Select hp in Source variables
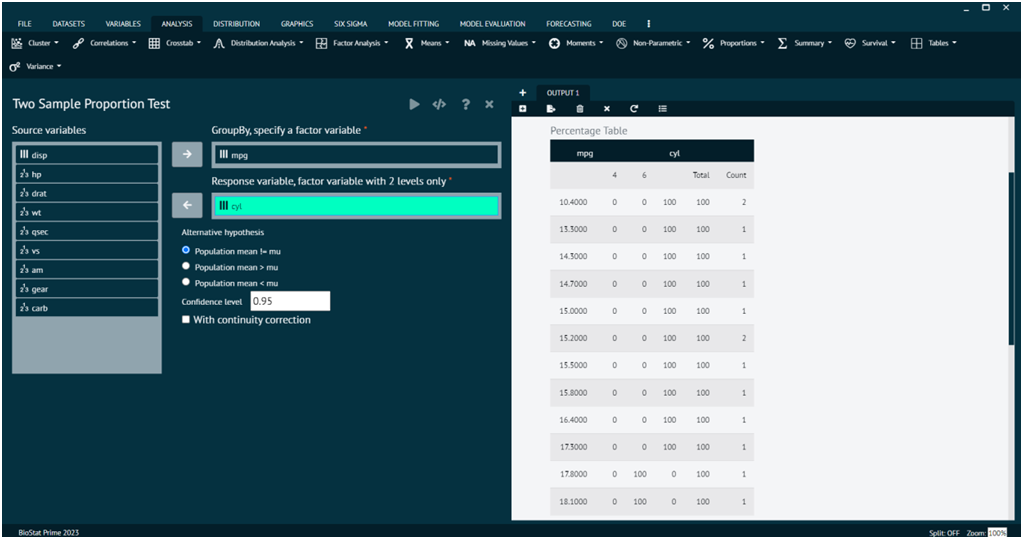This screenshot has height=539, width=1023. 87,174
